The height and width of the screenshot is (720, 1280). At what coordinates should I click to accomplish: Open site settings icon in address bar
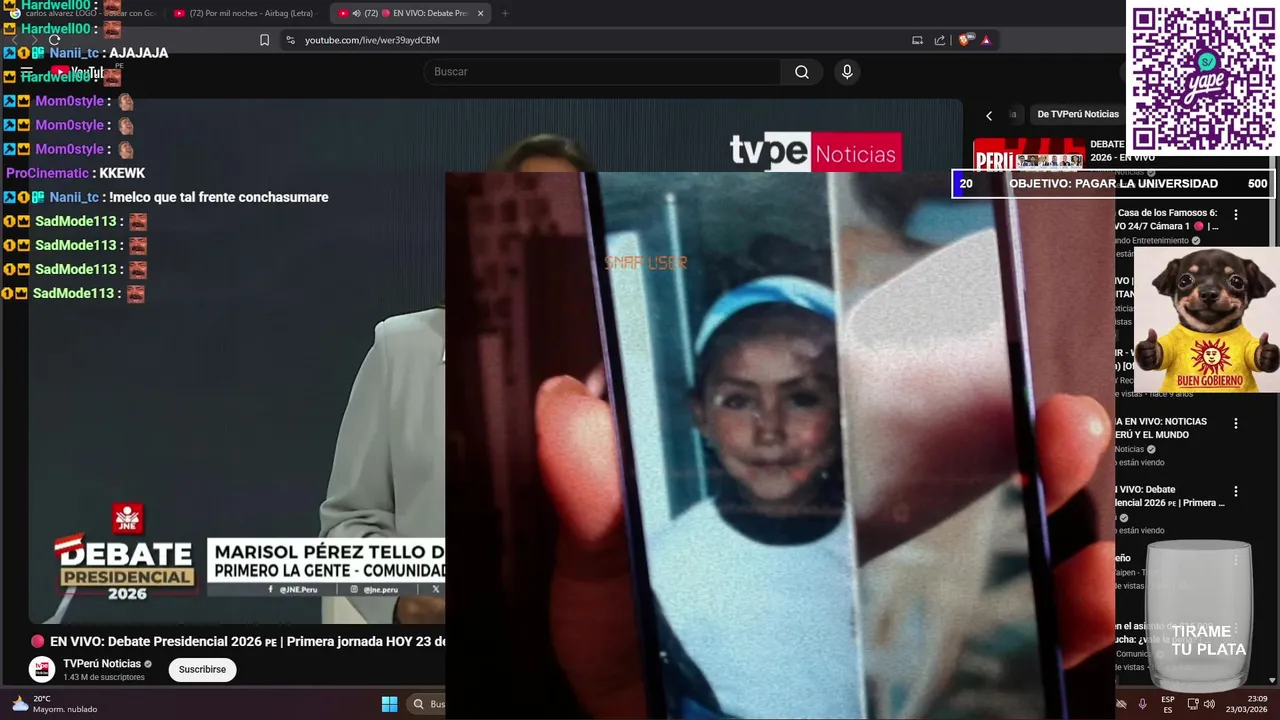tap(291, 40)
